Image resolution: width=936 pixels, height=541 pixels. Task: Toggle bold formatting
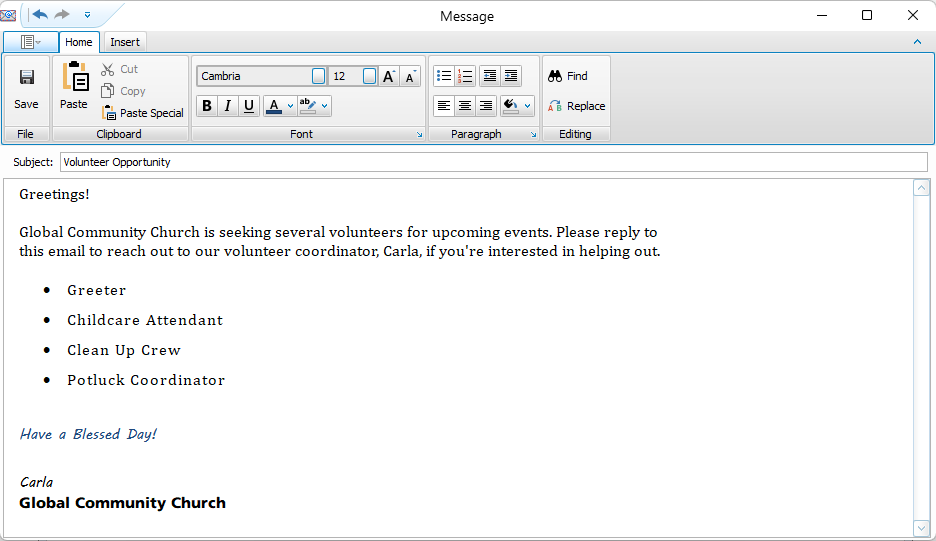click(x=206, y=106)
